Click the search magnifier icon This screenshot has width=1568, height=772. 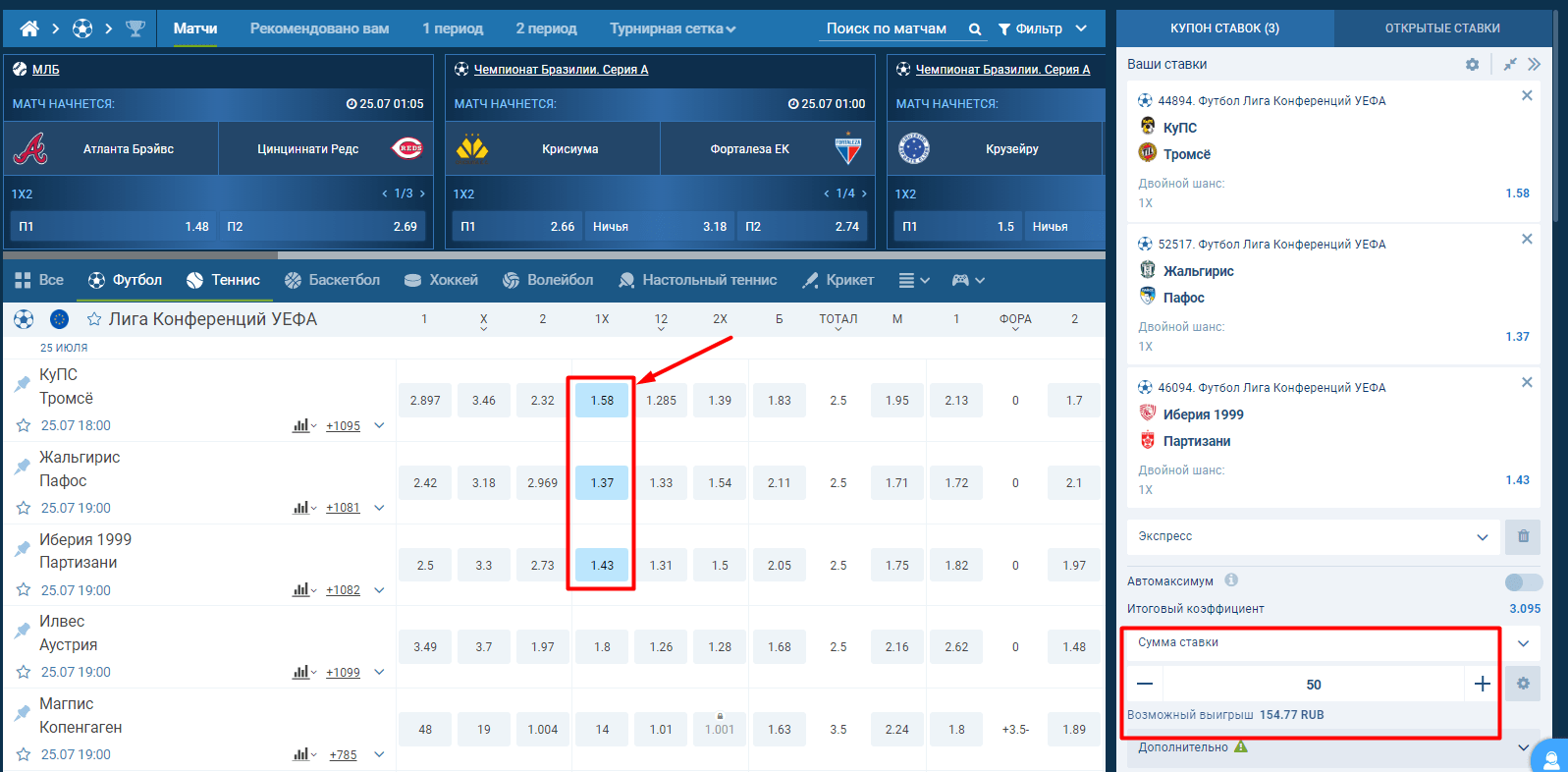tap(975, 29)
